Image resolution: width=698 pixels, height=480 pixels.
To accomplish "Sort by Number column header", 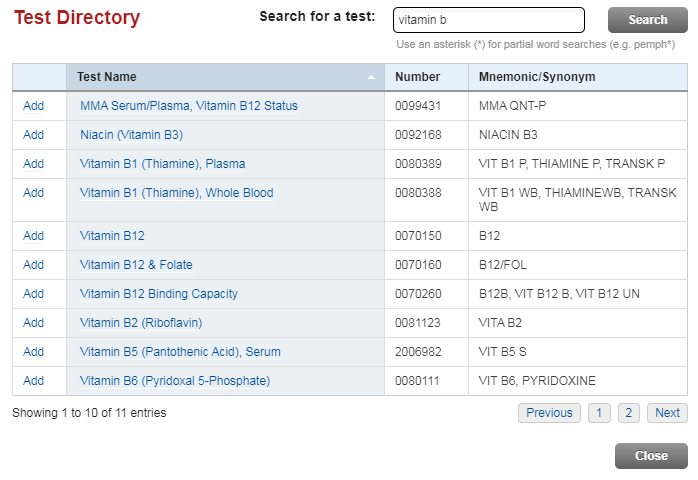I will pyautogui.click(x=418, y=77).
